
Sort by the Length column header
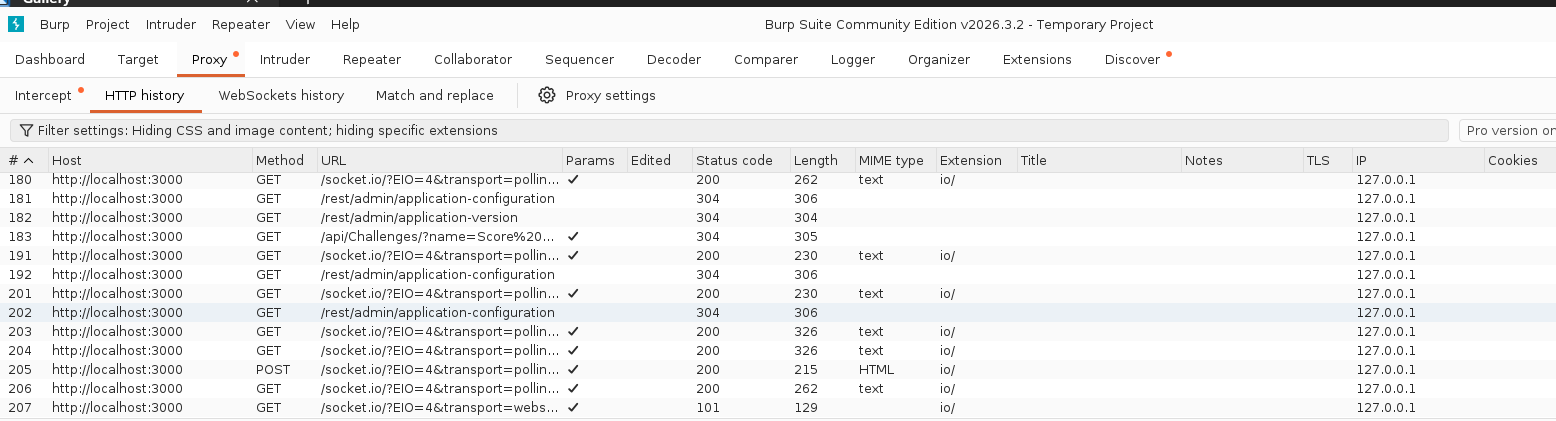822,160
